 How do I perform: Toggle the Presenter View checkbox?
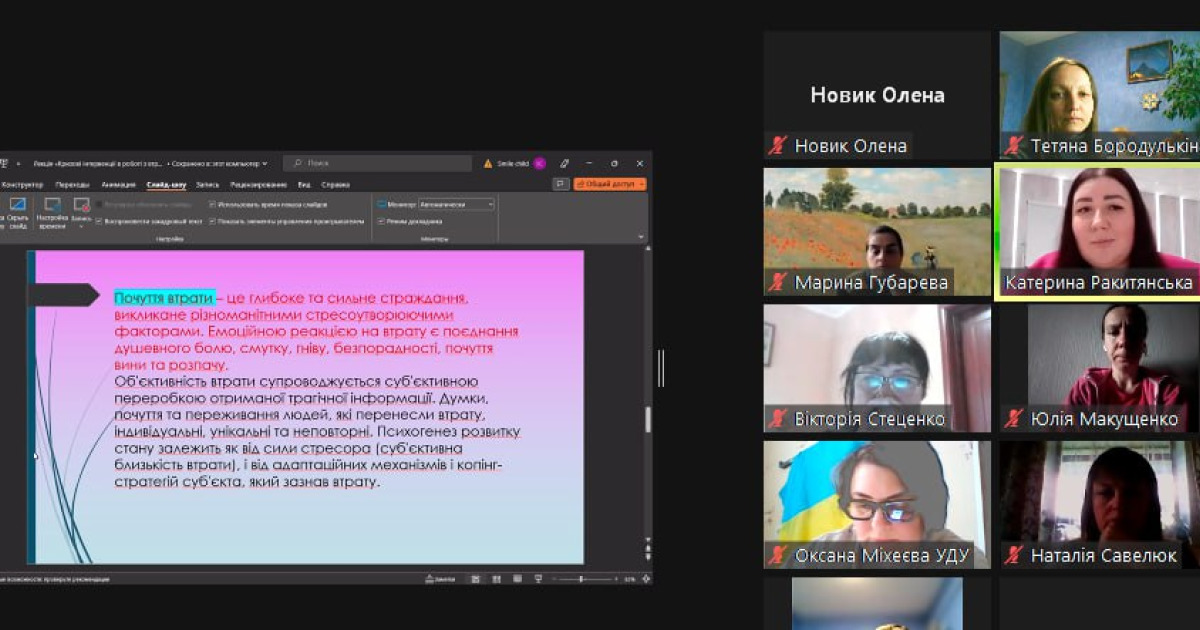(380, 221)
